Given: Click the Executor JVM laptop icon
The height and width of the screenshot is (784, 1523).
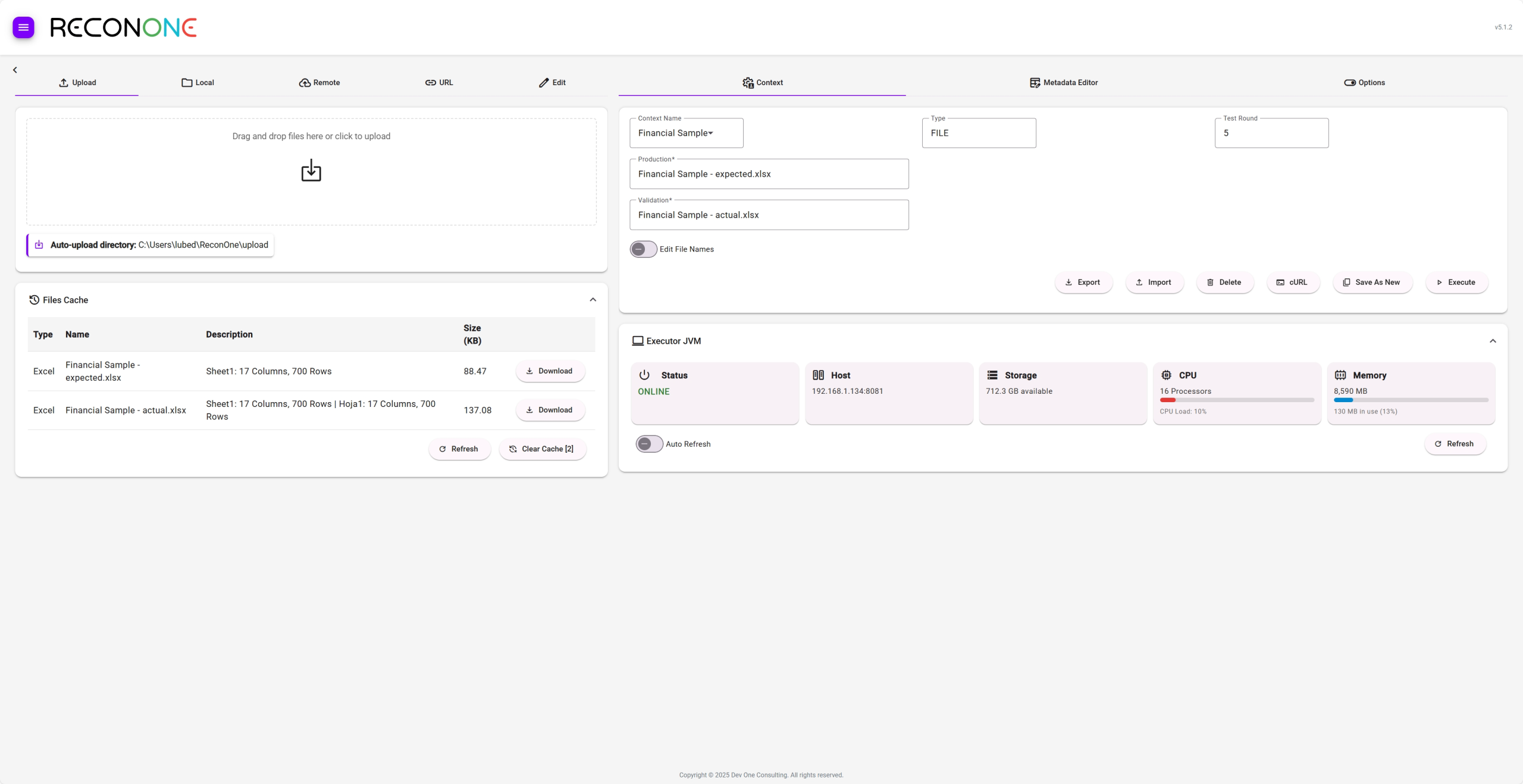Looking at the screenshot, I should tap(637, 341).
